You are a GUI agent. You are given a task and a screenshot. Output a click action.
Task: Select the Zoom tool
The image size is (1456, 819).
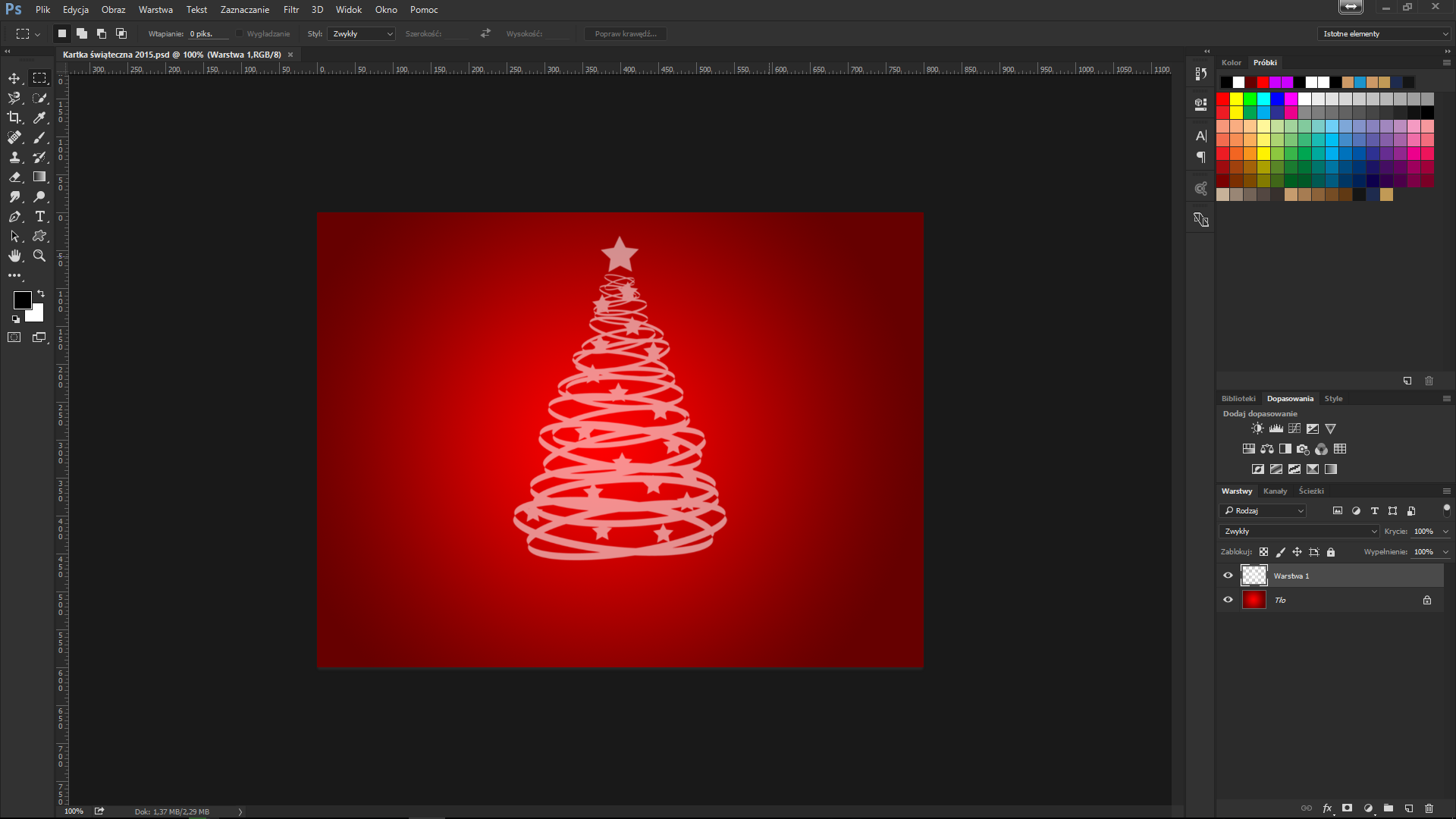pyautogui.click(x=39, y=256)
